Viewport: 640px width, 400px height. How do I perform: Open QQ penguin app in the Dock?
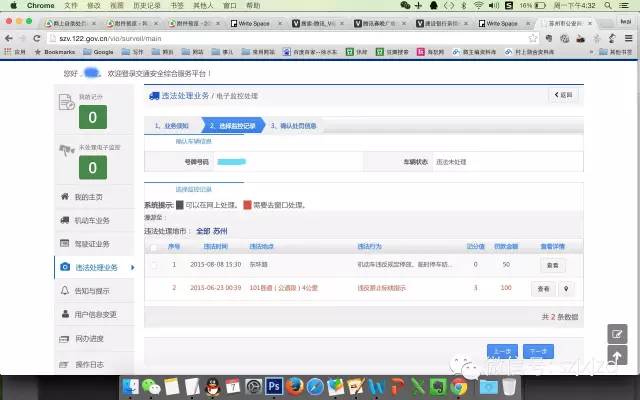coord(212,386)
